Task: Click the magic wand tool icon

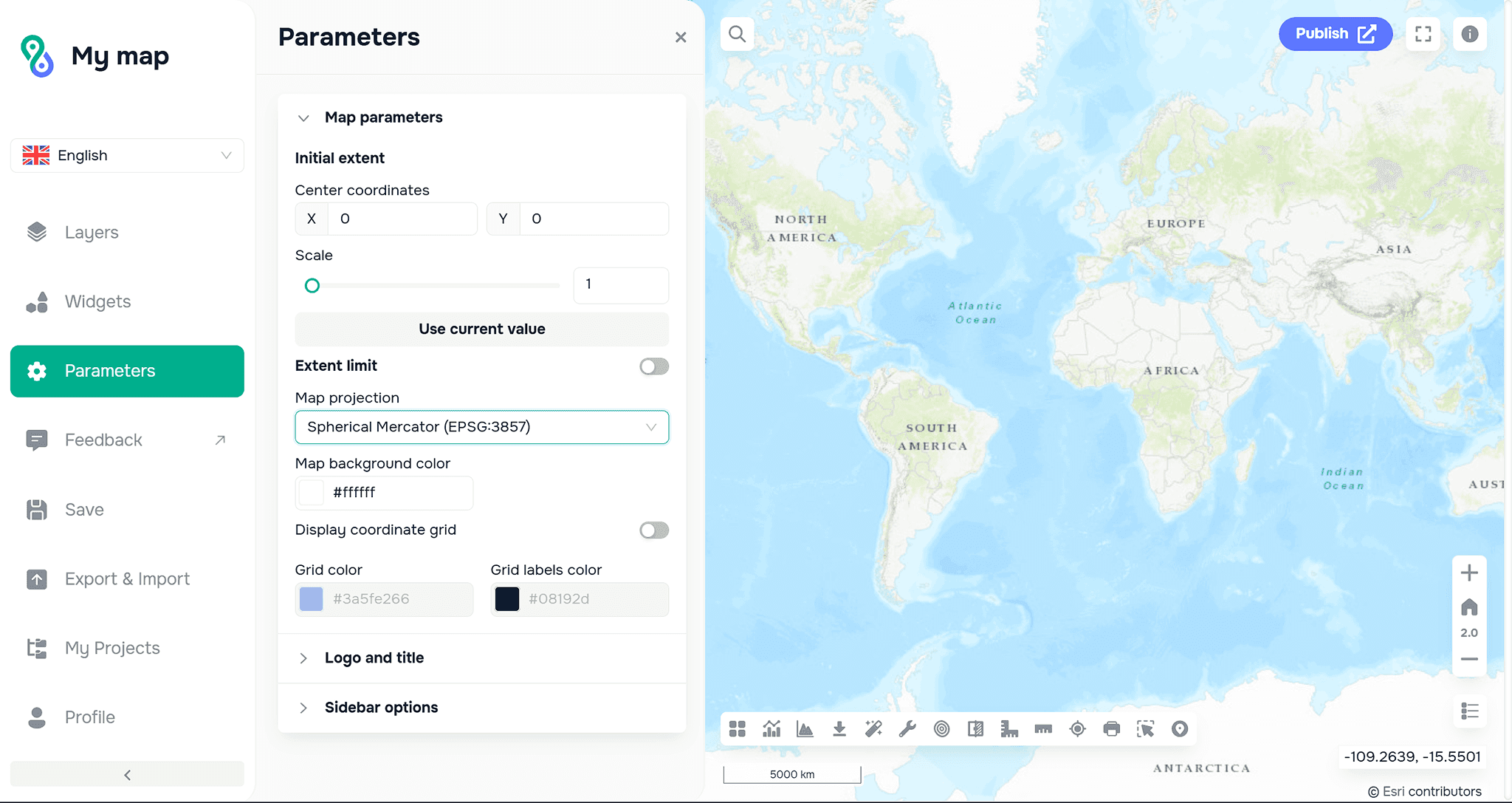Action: (x=873, y=729)
